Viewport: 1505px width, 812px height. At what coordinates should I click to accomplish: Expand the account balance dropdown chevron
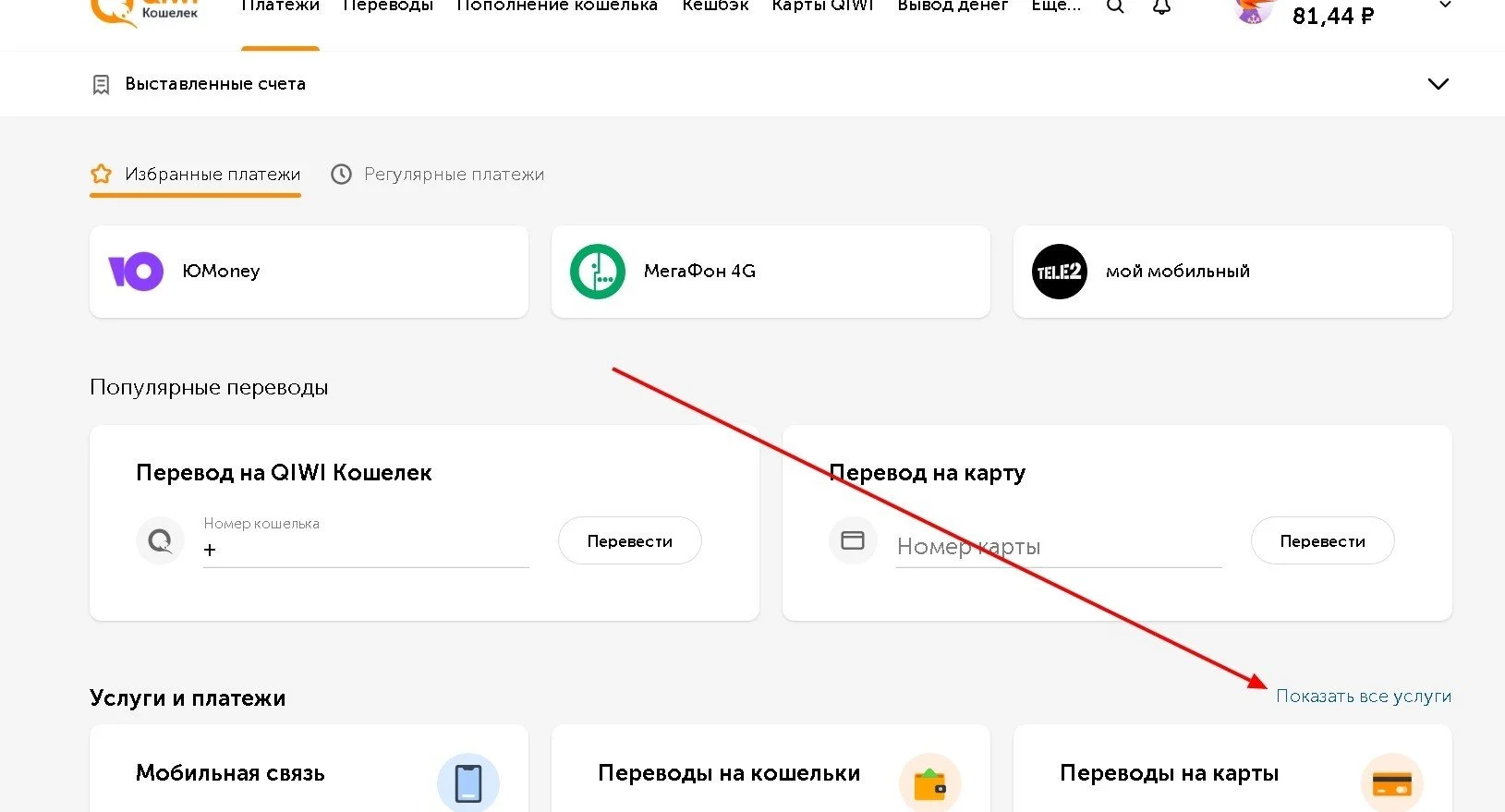pos(1446,6)
